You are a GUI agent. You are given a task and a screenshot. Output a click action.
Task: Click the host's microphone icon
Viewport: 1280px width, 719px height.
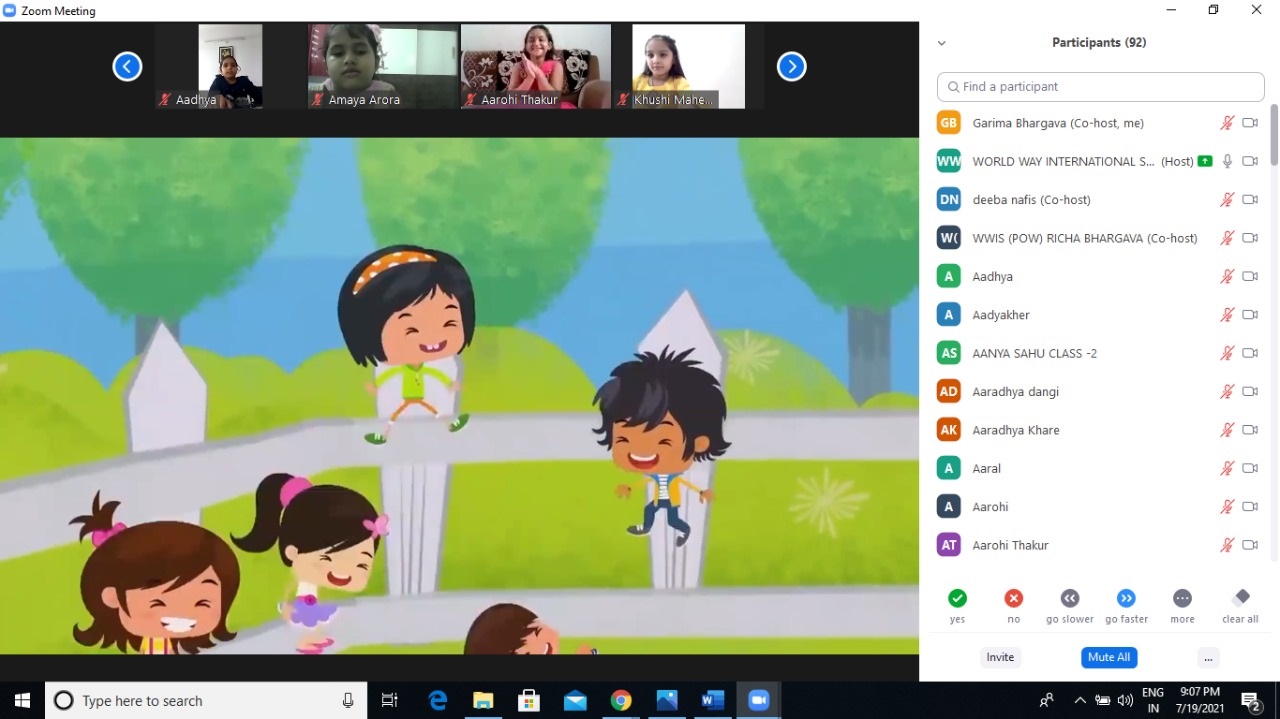tap(1227, 161)
